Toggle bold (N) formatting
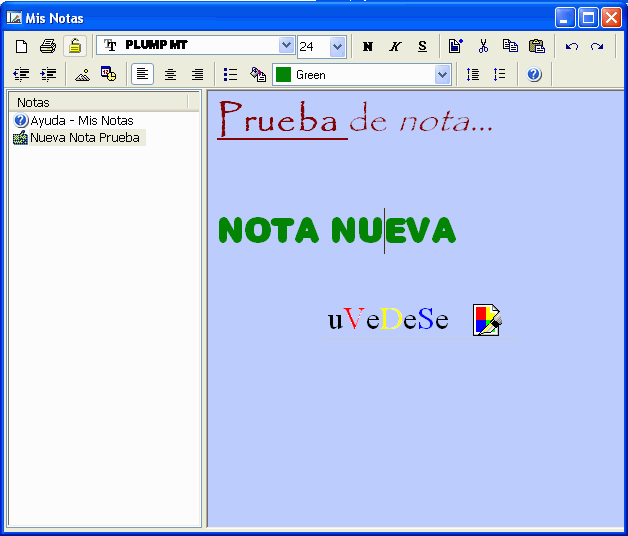This screenshot has height=536, width=628. (368, 47)
